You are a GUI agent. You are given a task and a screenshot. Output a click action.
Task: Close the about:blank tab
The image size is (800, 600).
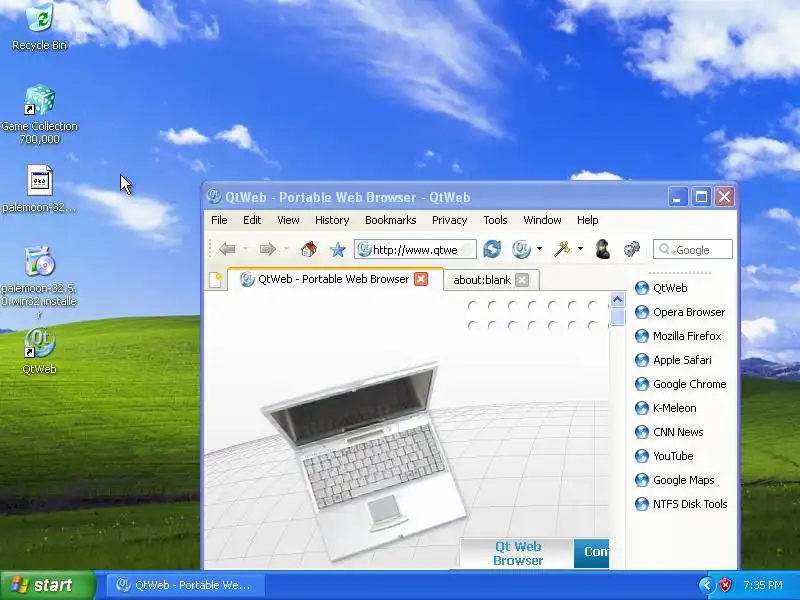tap(522, 280)
